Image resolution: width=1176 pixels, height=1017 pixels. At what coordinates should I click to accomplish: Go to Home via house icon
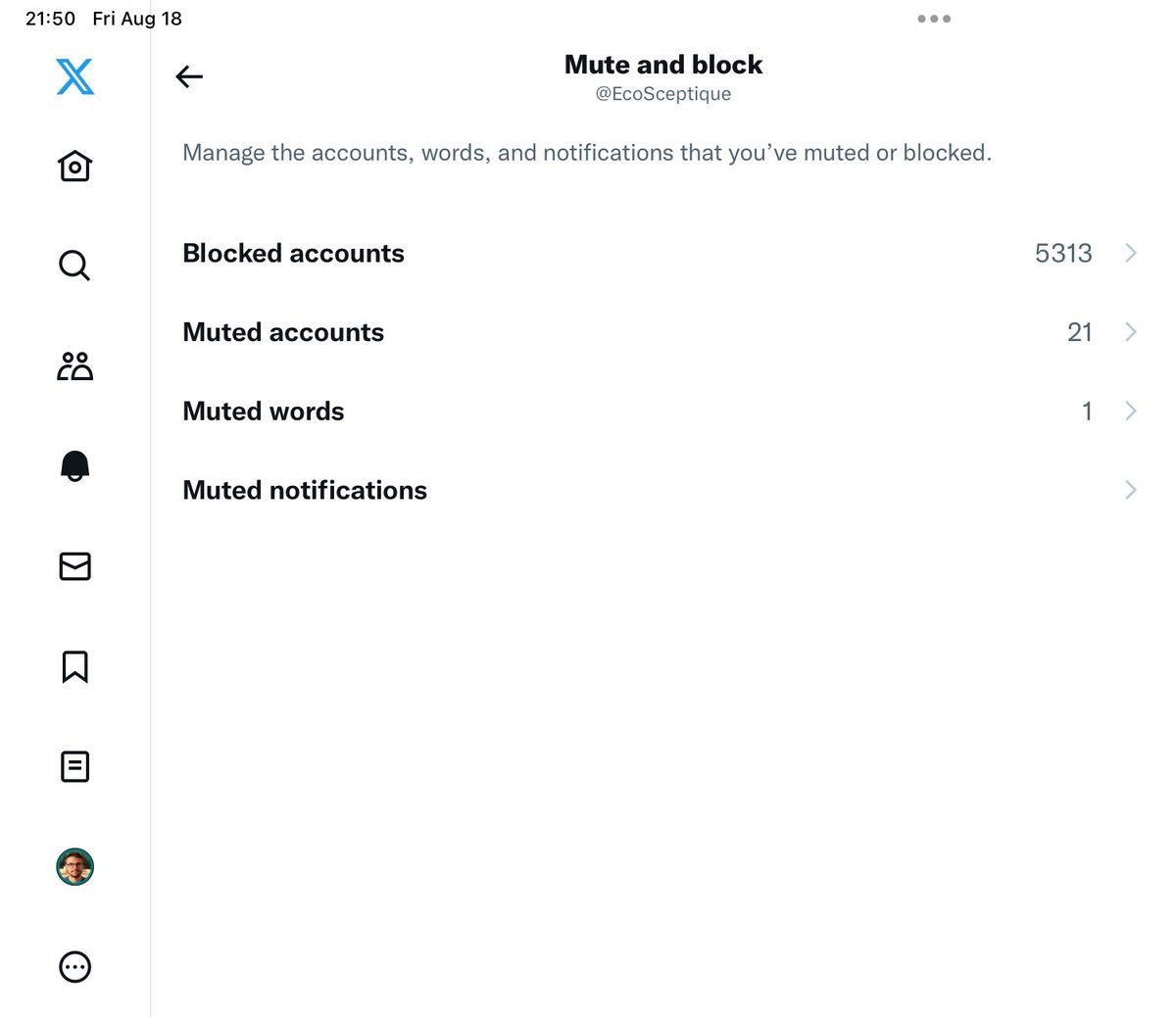74,166
